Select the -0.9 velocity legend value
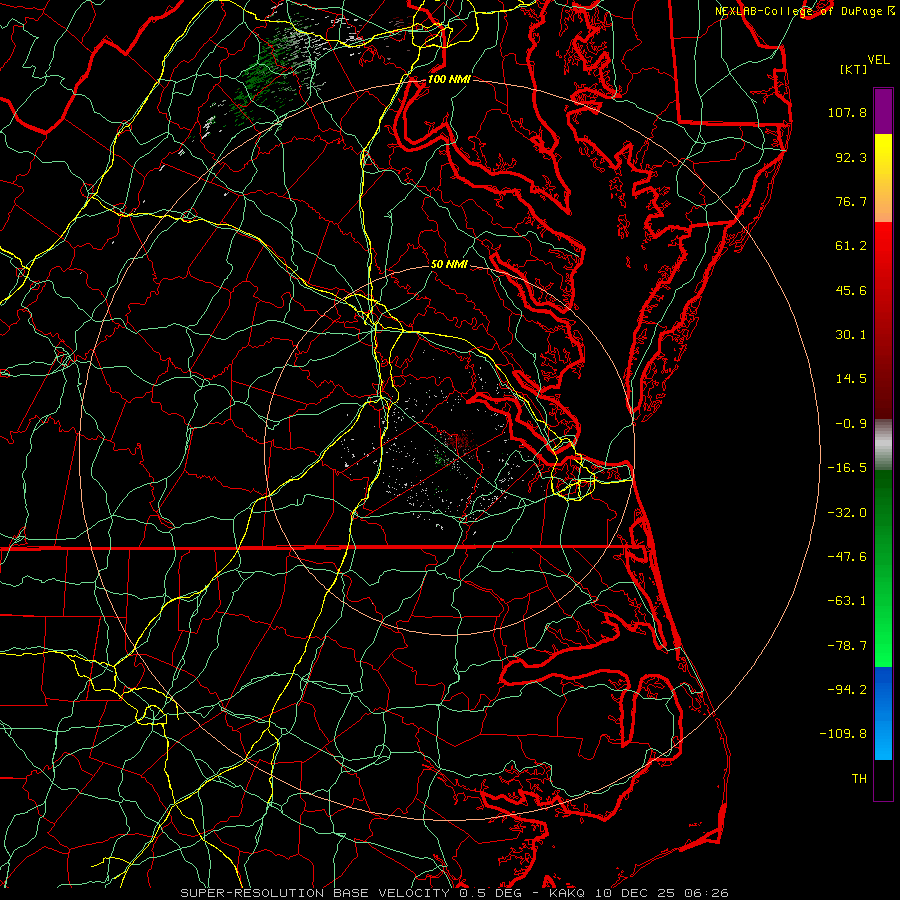Viewport: 900px width, 900px height. point(851,424)
